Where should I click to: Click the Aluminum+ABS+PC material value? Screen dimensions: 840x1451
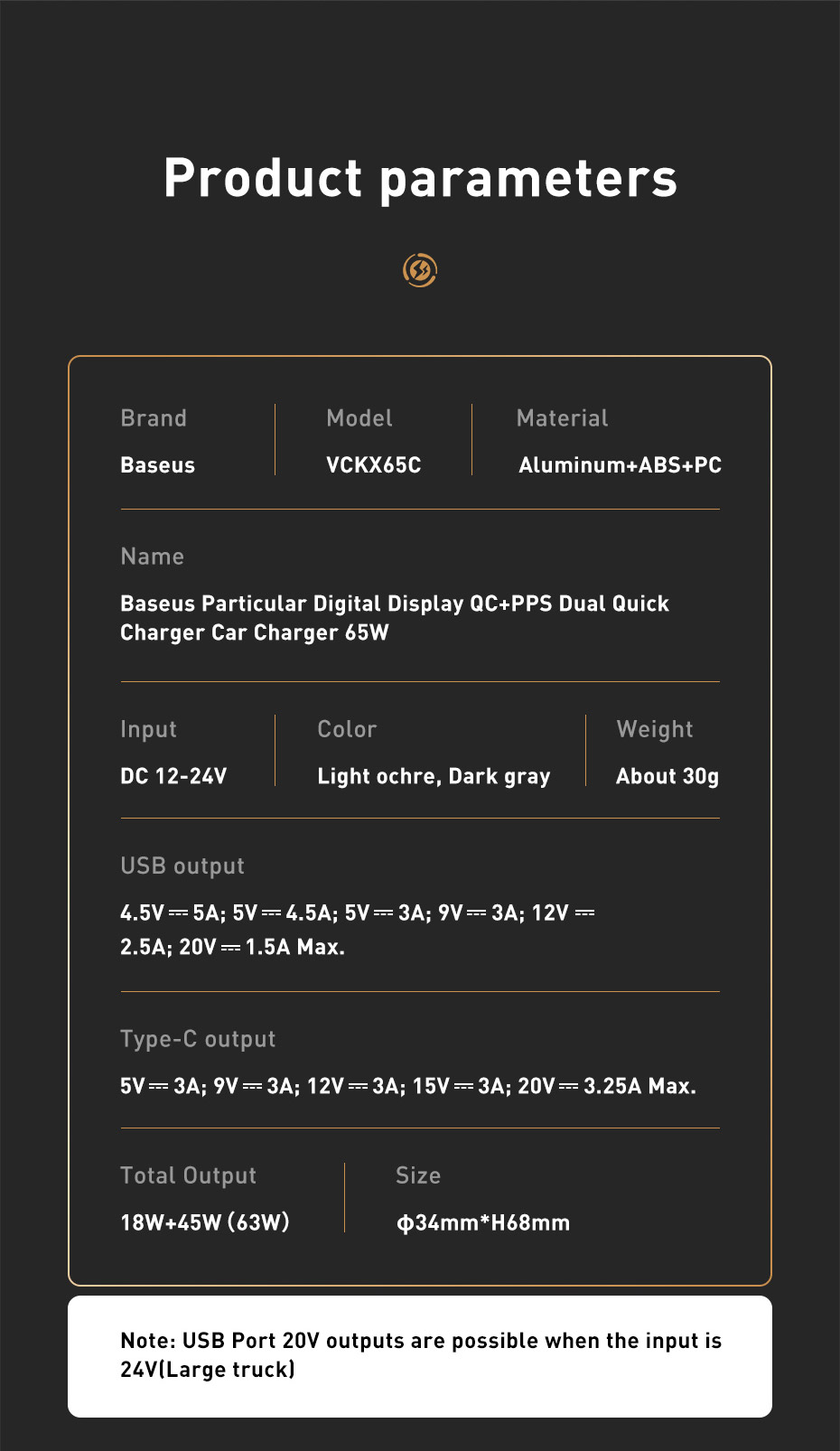pos(620,465)
